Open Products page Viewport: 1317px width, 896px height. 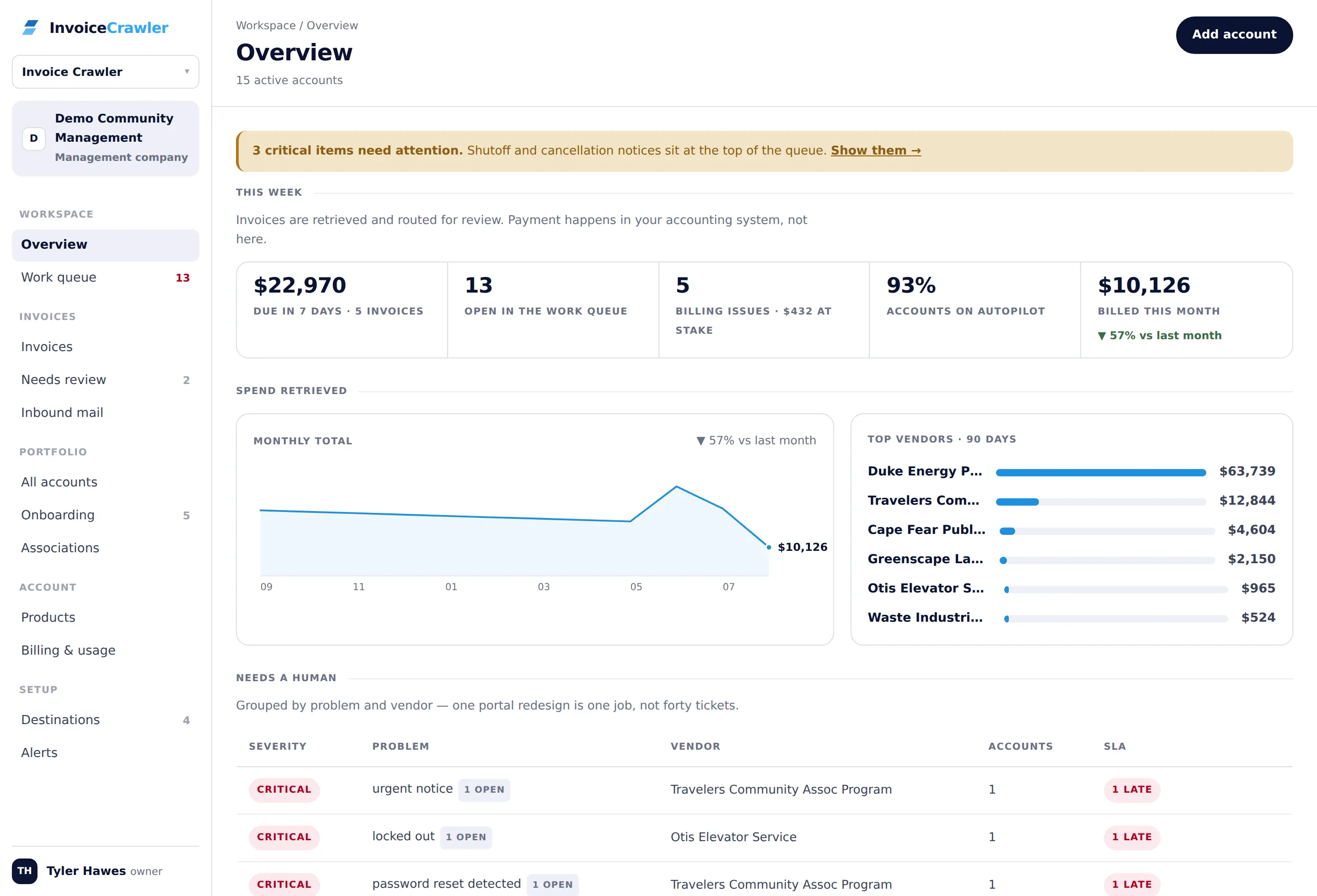tap(105, 617)
